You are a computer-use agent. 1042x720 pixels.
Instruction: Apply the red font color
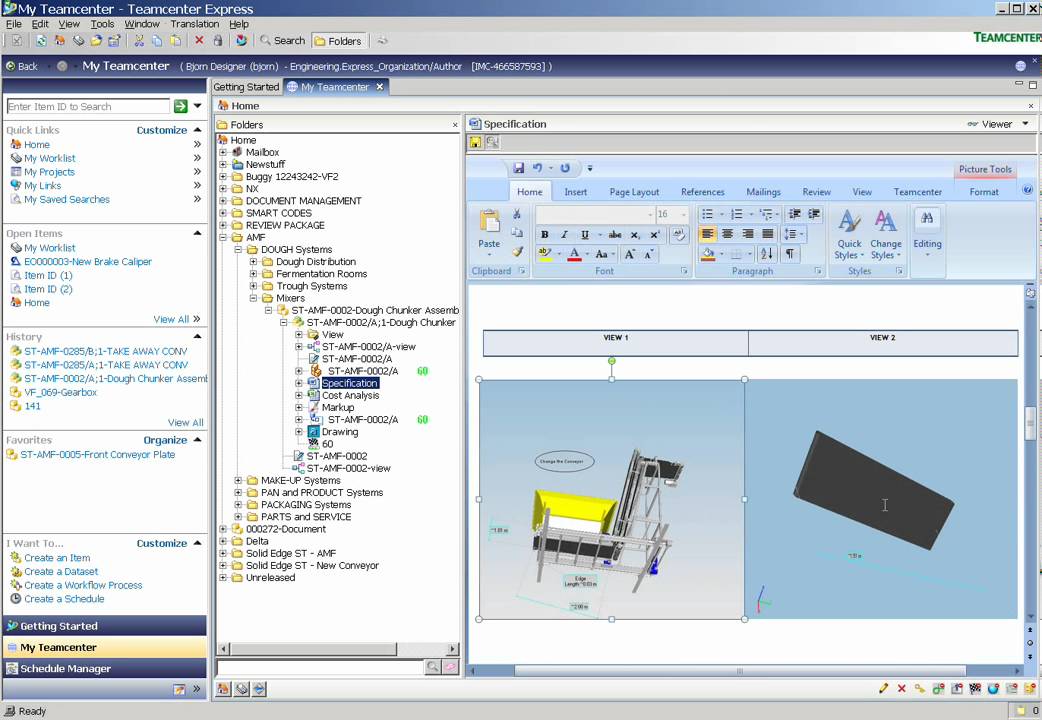pos(575,254)
